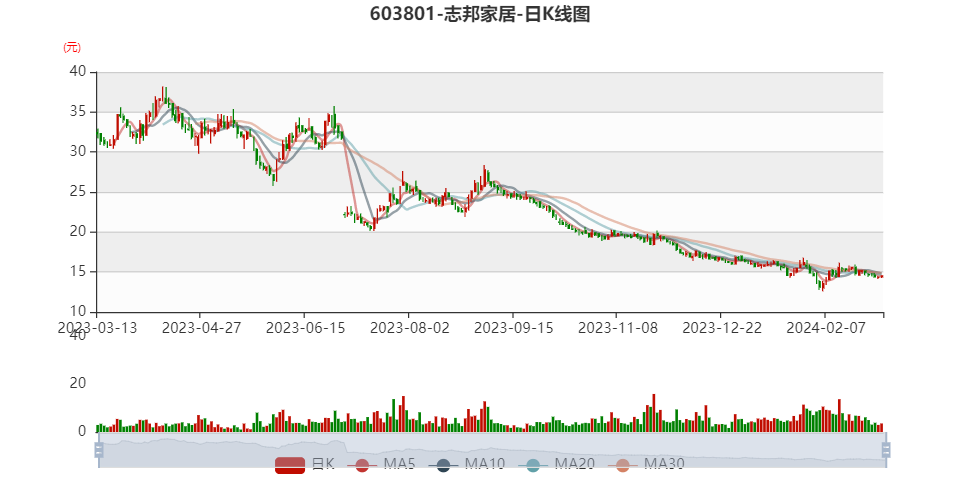The width and height of the screenshot is (960, 480).
Task: Click the 25 price axis label
Action: click(x=77, y=192)
